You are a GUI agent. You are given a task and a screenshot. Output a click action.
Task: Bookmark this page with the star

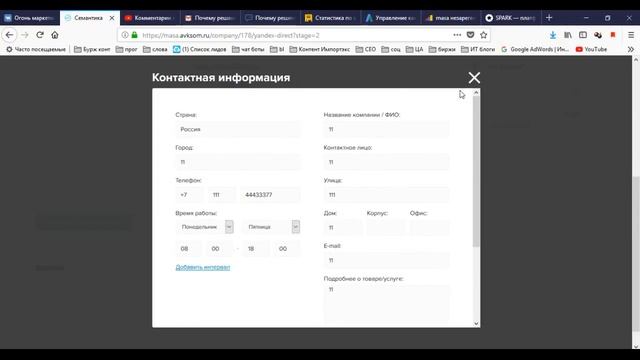pyautogui.click(x=484, y=35)
